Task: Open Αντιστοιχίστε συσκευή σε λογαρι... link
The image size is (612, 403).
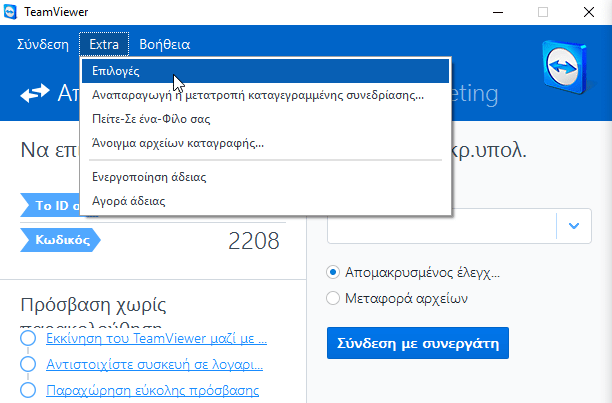Action: click(155, 364)
